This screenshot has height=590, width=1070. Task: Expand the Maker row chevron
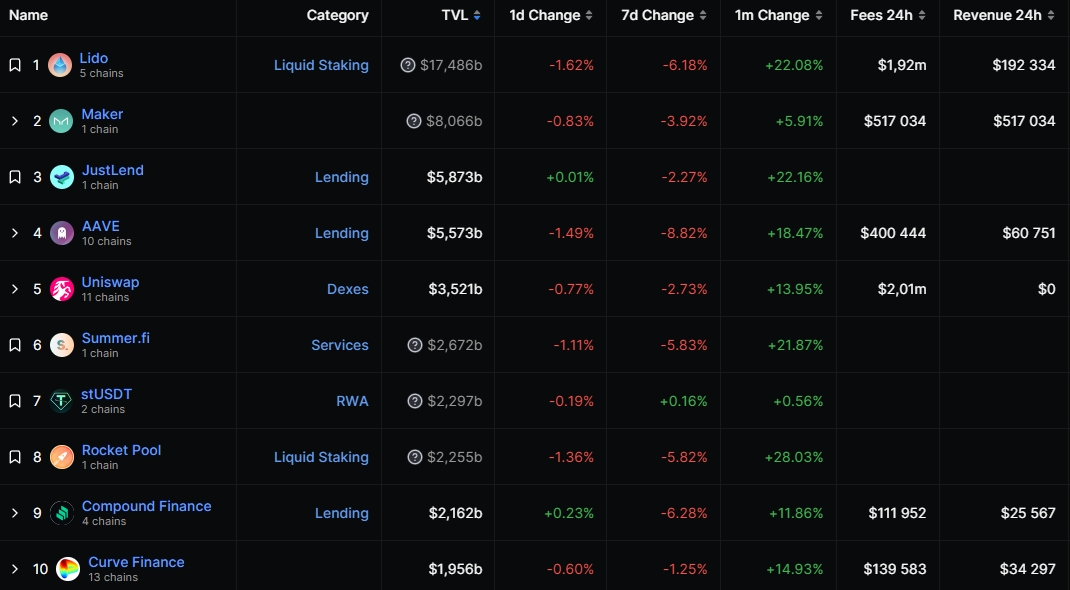[x=14, y=121]
